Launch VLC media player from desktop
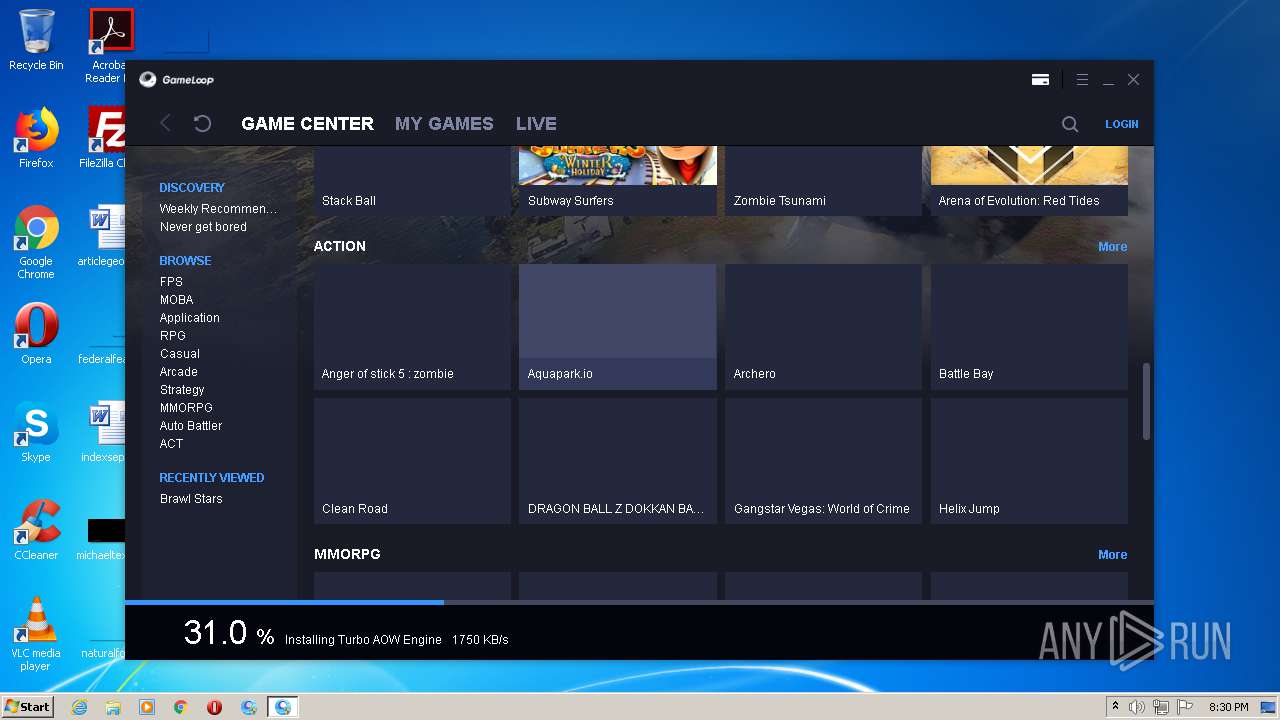The height and width of the screenshot is (720, 1280). (36, 635)
